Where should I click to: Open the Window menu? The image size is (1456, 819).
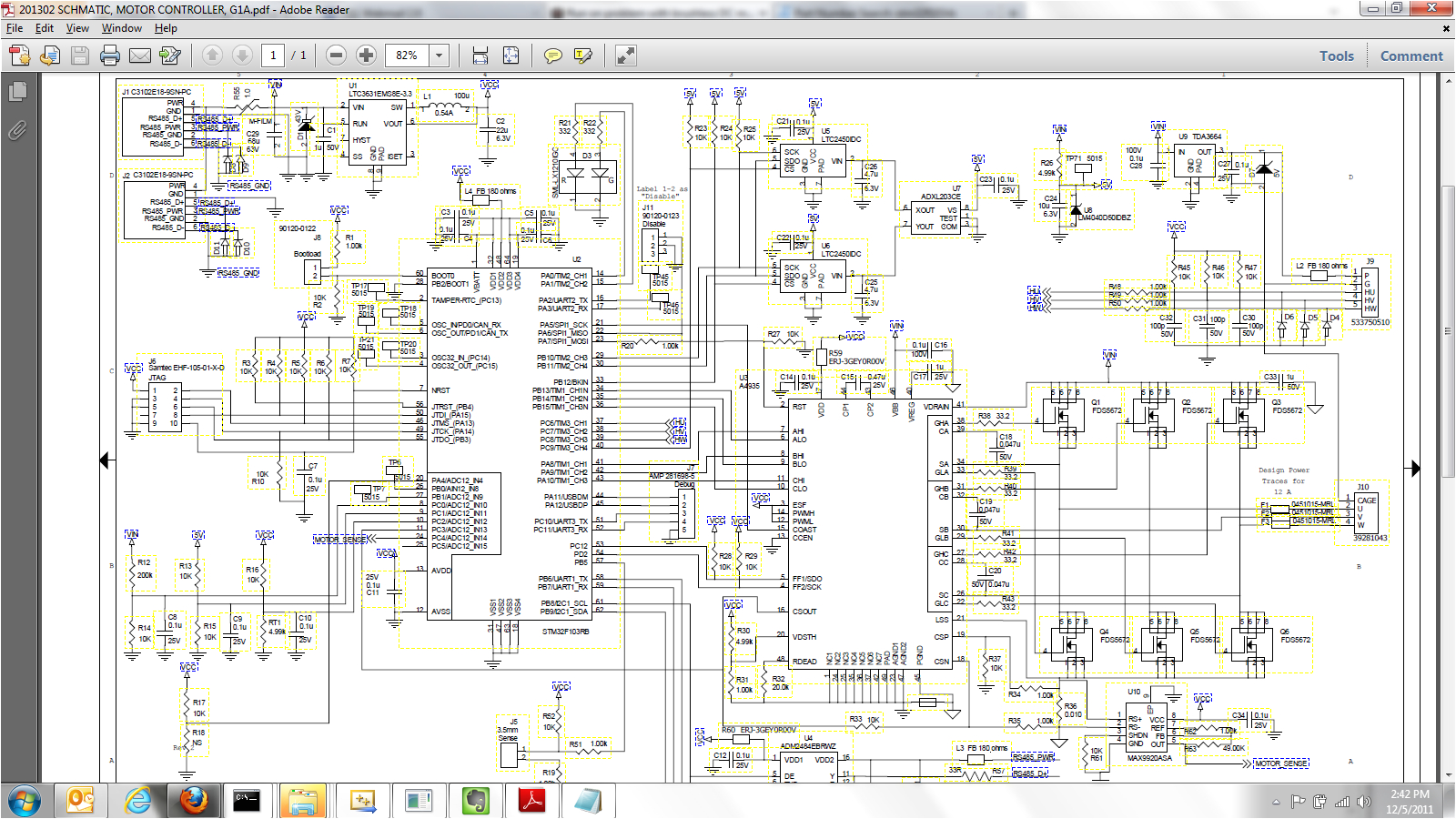(121, 28)
